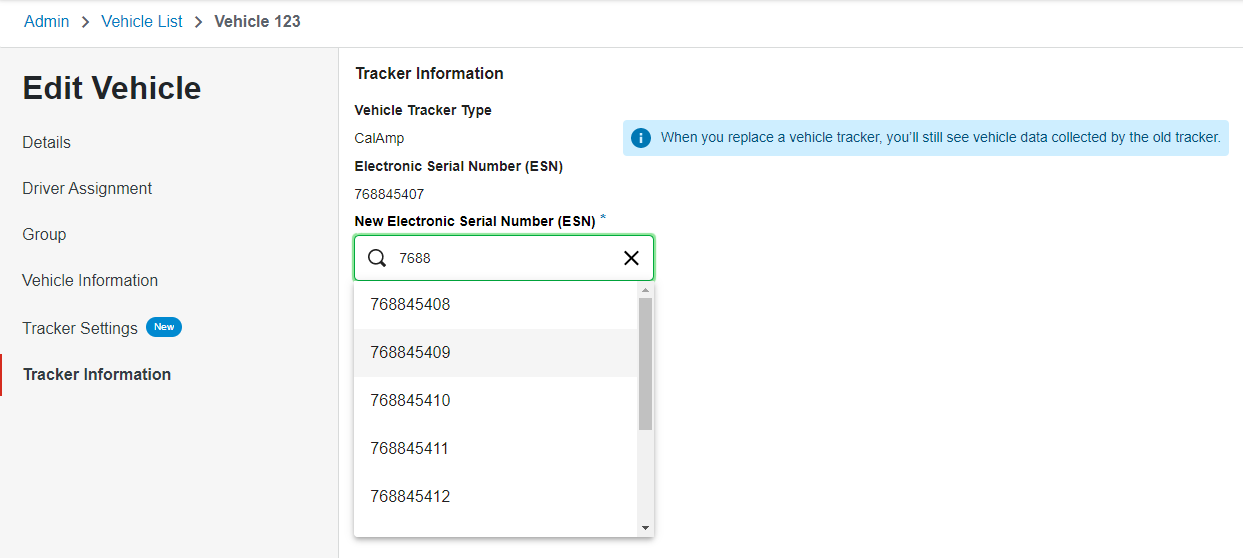Open the Group section in sidebar
The width and height of the screenshot is (1243, 558).
44,235
